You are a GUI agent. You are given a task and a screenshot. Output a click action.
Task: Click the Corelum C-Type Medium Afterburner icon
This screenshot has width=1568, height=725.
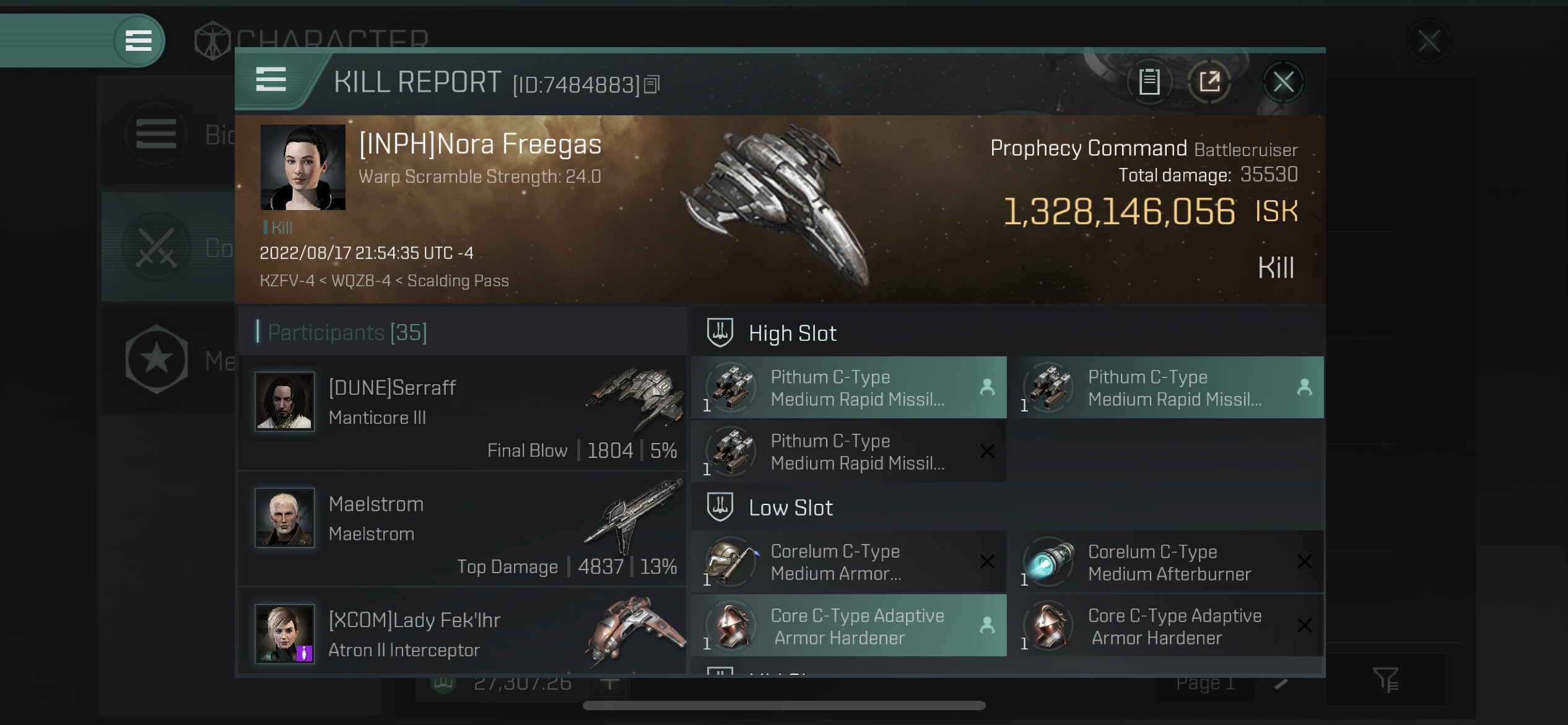pyautogui.click(x=1050, y=563)
